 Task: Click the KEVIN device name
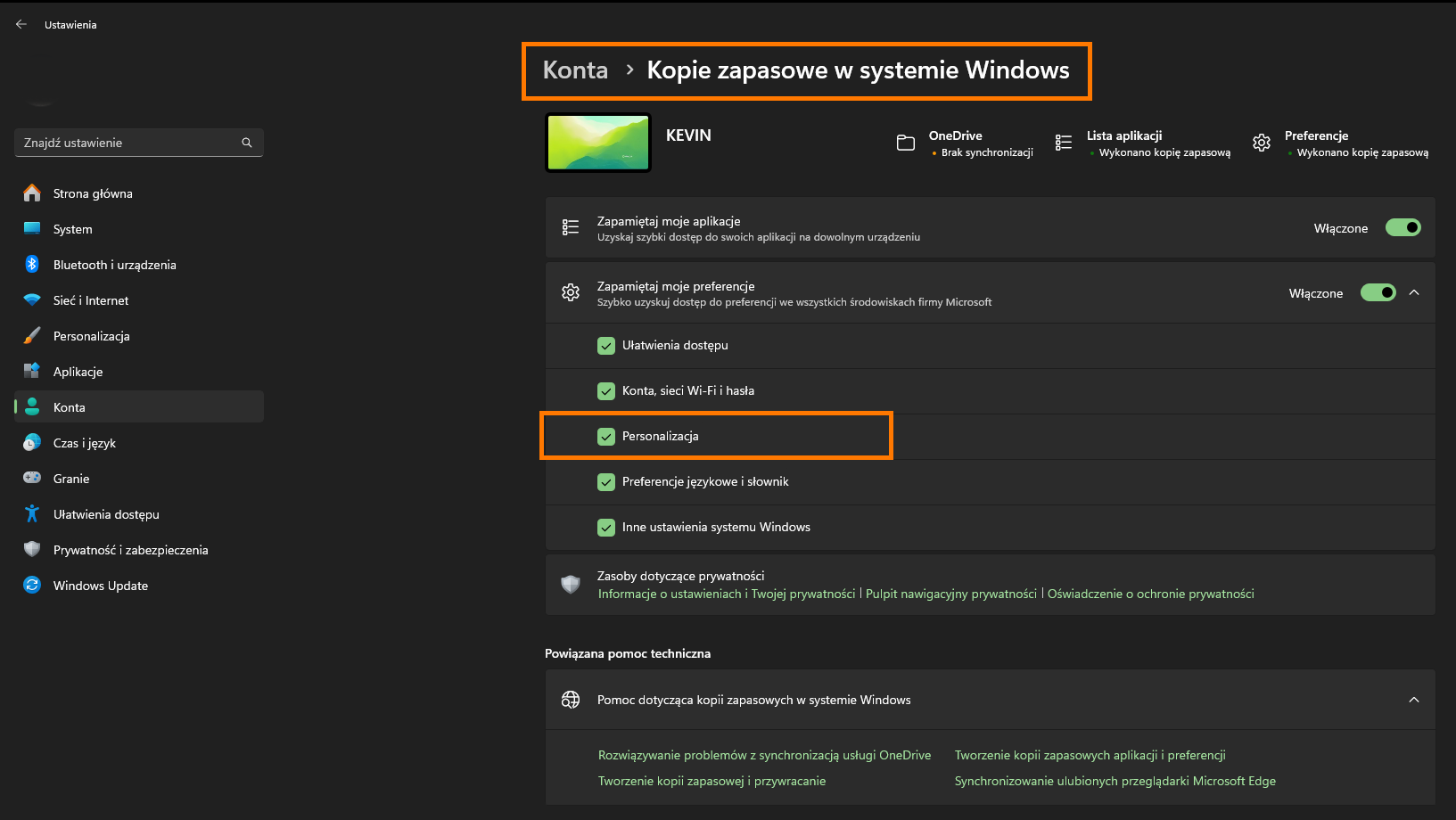point(688,135)
